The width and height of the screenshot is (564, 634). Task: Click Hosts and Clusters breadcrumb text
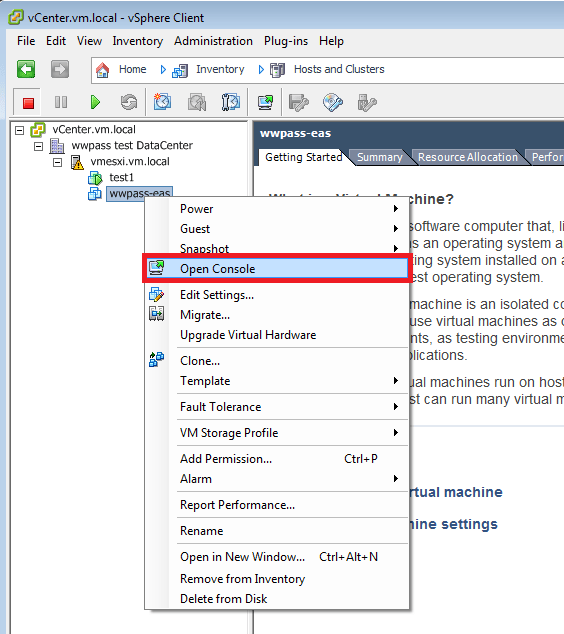click(x=339, y=70)
